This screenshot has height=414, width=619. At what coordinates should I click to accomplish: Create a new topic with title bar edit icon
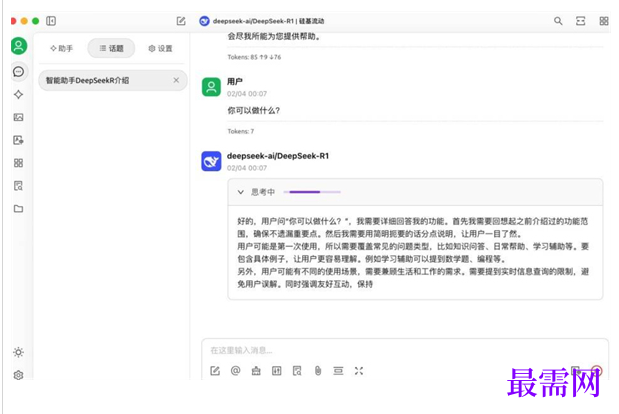pyautogui.click(x=181, y=21)
